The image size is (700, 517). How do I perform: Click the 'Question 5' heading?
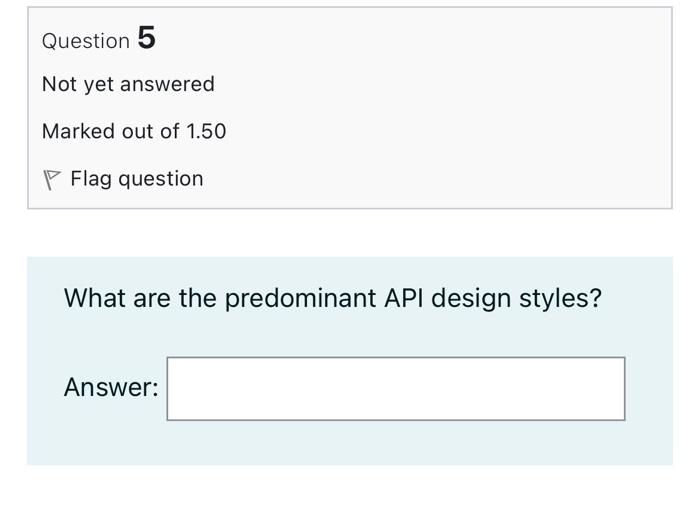99,38
